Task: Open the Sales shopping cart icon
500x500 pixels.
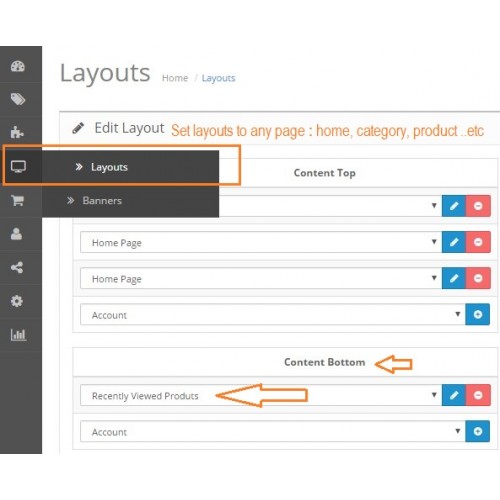Action: [17, 200]
